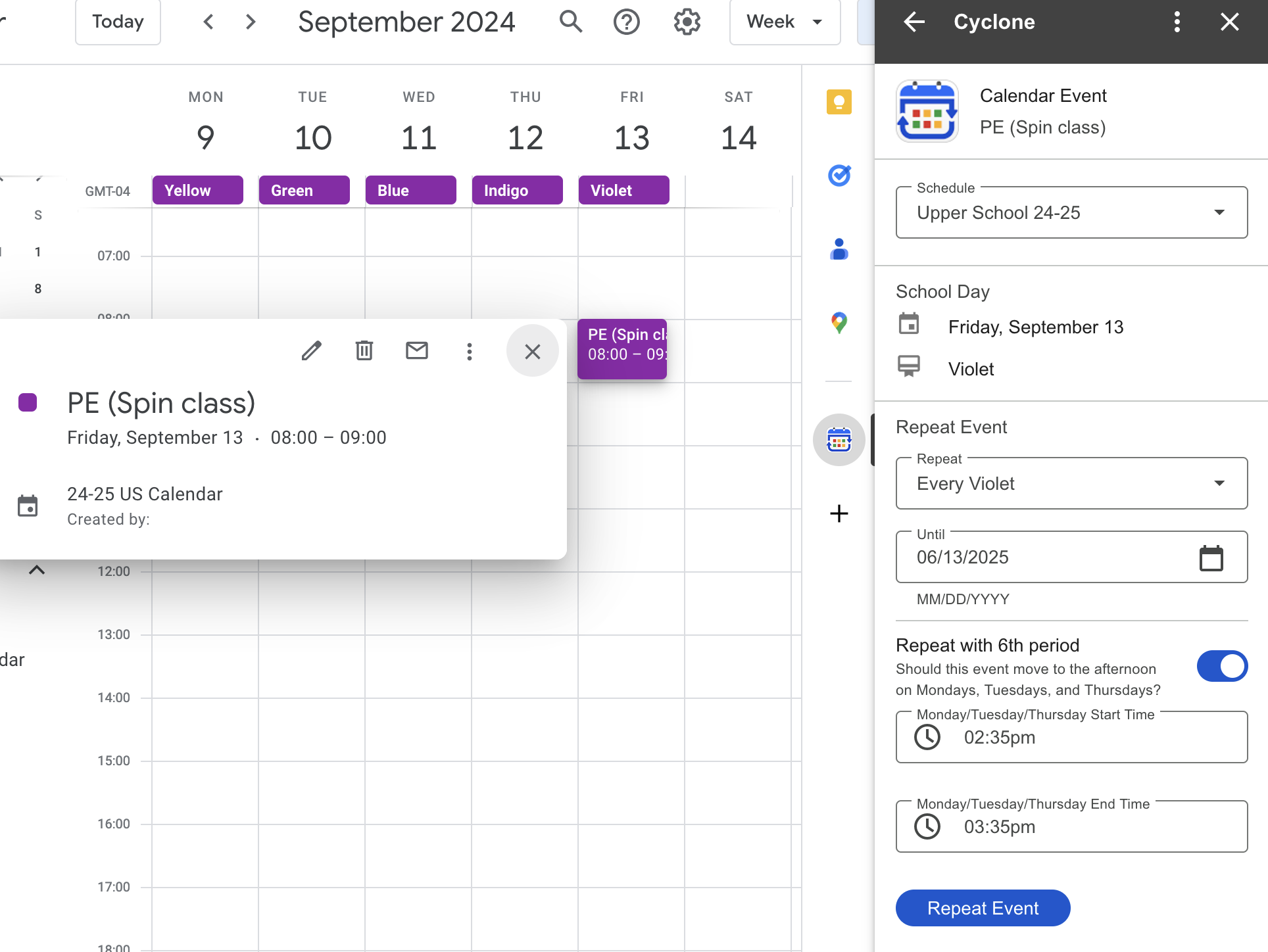Click the pencil edit event icon
The width and height of the screenshot is (1268, 952).
click(x=312, y=351)
